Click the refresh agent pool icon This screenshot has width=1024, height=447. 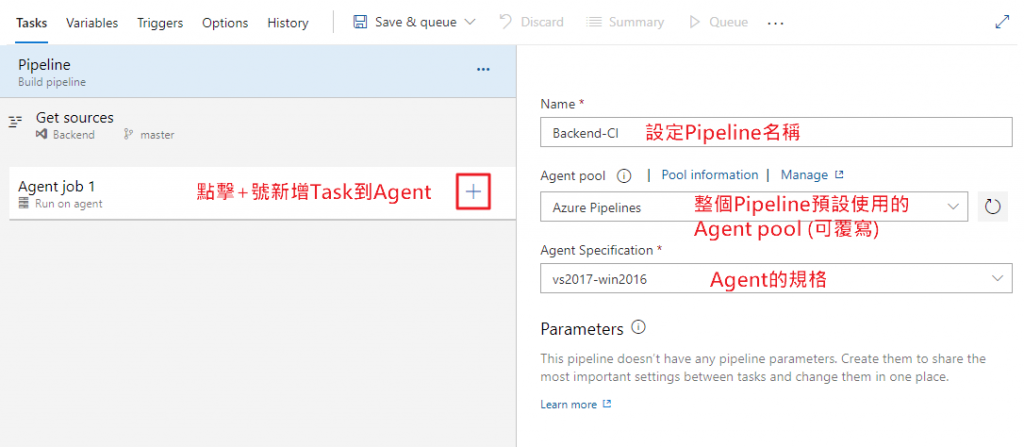(992, 207)
